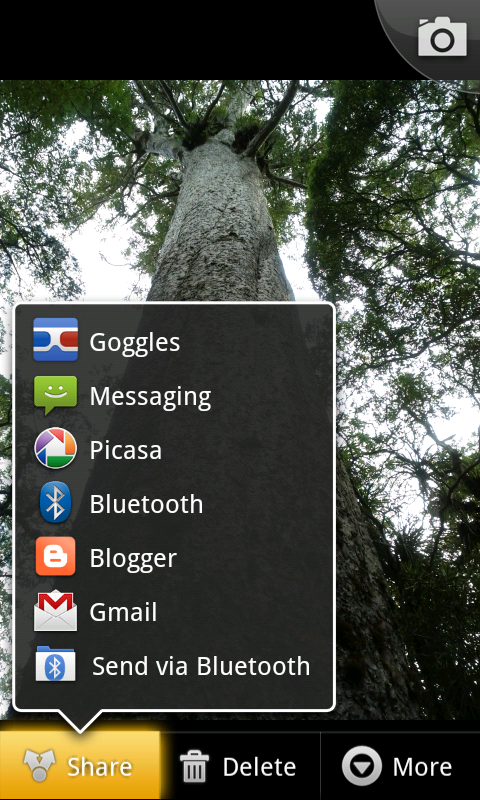Screen dimensions: 480x800
Task: Tap the blue oval Bluetooth icon
Action: pos(56,503)
